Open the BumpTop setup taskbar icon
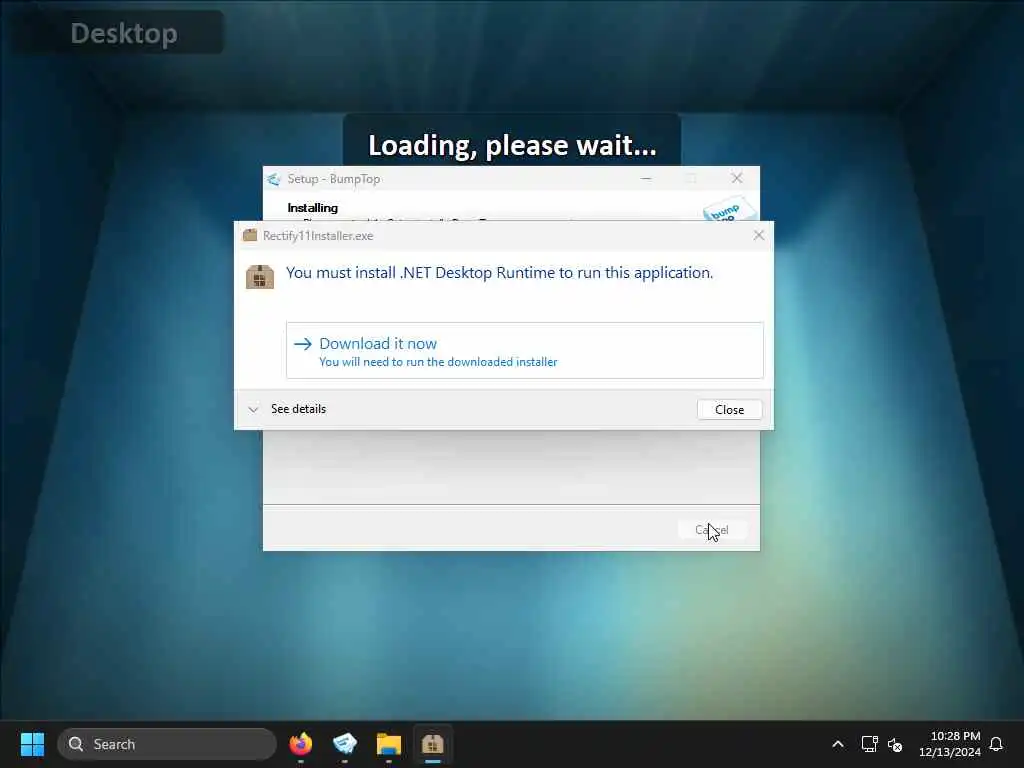The image size is (1024, 768). [x=345, y=744]
